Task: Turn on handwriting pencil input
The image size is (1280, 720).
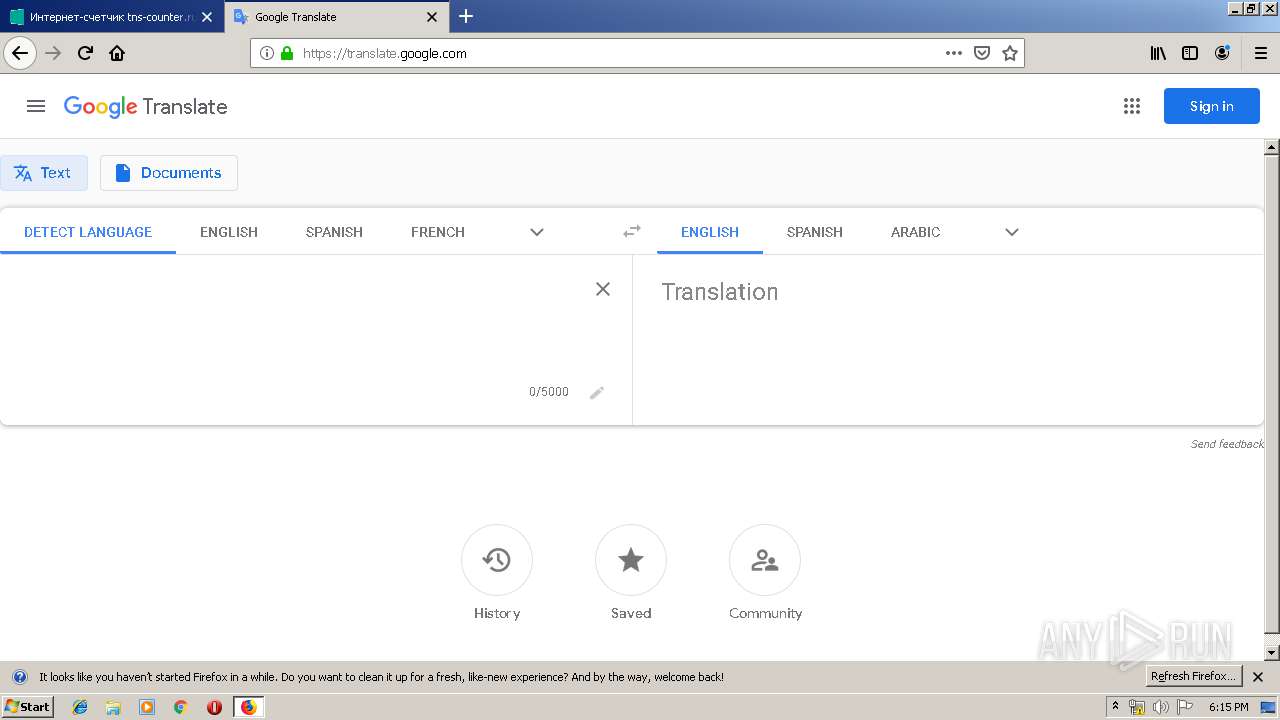Action: (x=597, y=393)
